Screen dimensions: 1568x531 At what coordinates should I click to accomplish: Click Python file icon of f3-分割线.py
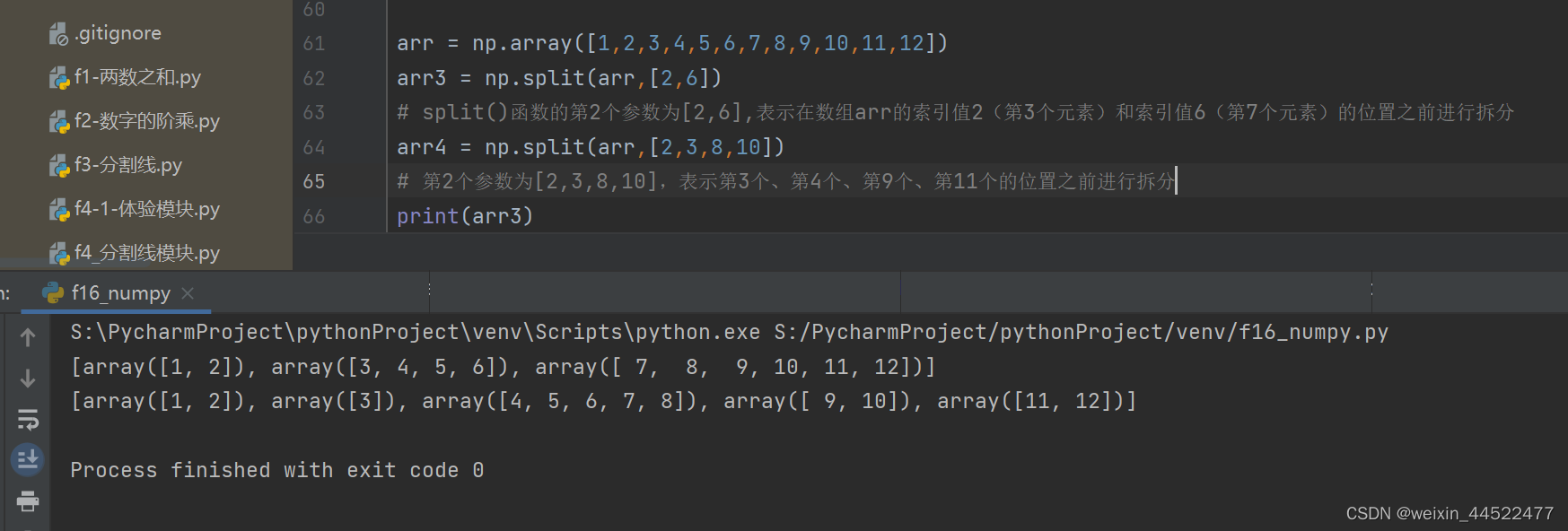pos(58,166)
